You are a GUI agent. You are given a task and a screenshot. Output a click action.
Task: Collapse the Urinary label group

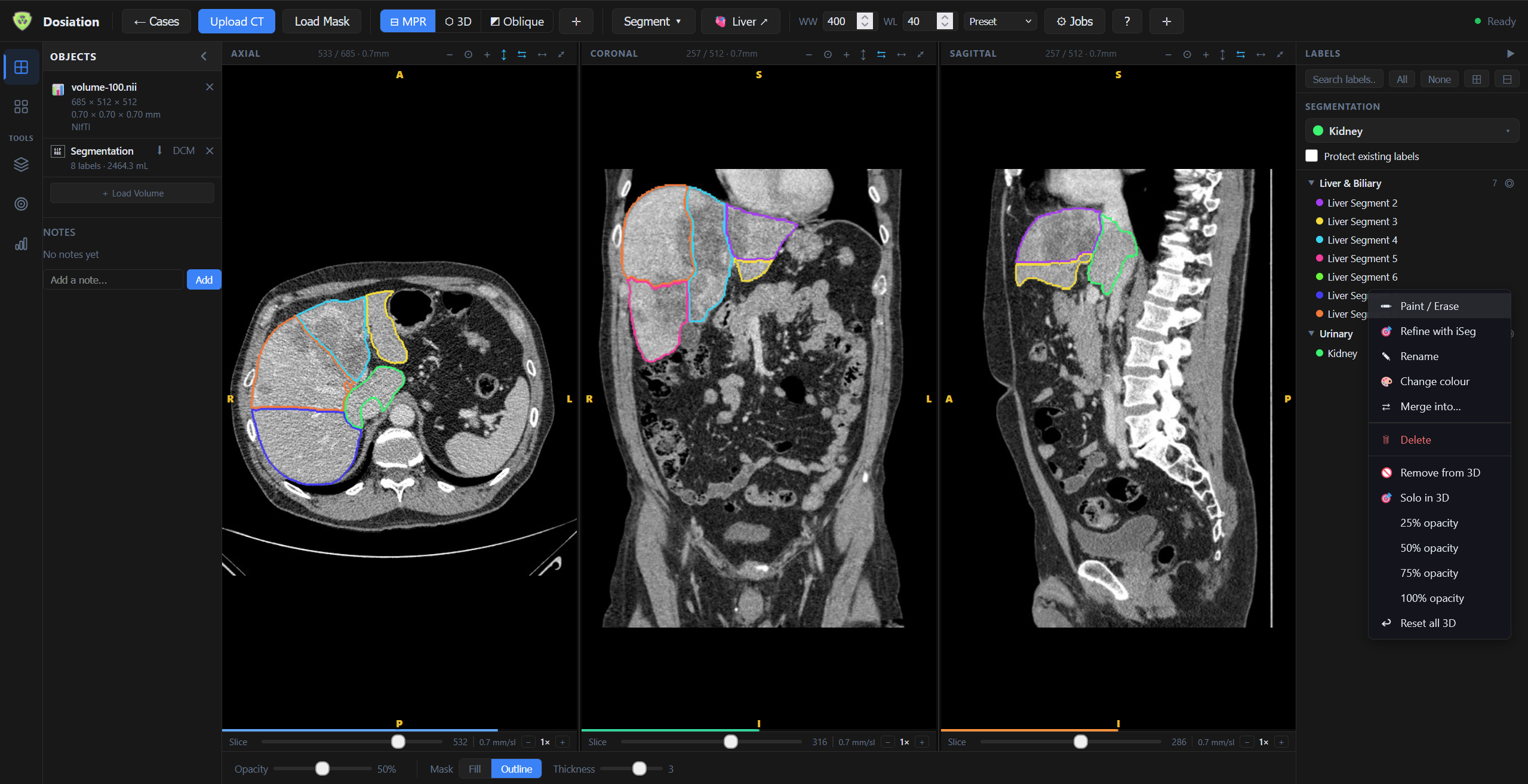coord(1311,334)
